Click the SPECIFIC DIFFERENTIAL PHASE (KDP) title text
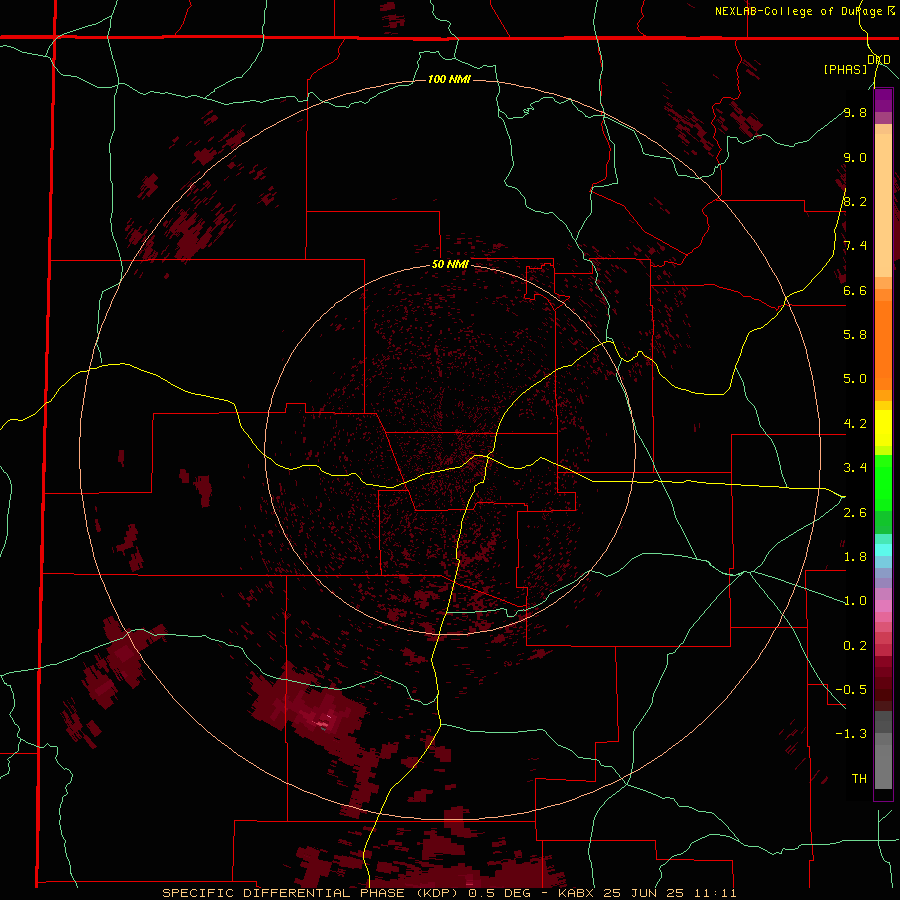This screenshot has height=900, width=900. [x=312, y=893]
